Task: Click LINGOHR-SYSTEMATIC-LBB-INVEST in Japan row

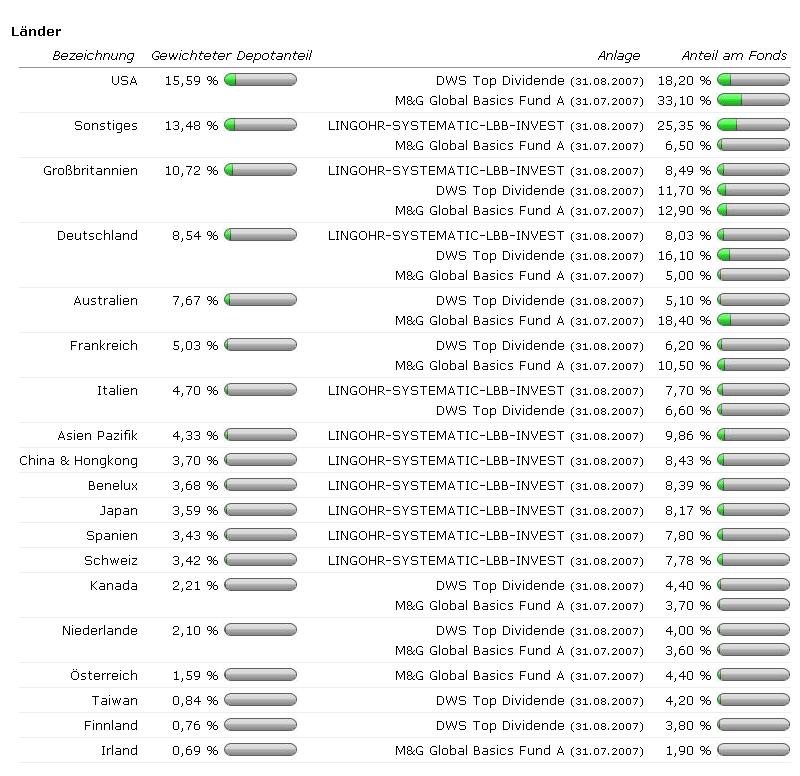Action: (x=446, y=511)
